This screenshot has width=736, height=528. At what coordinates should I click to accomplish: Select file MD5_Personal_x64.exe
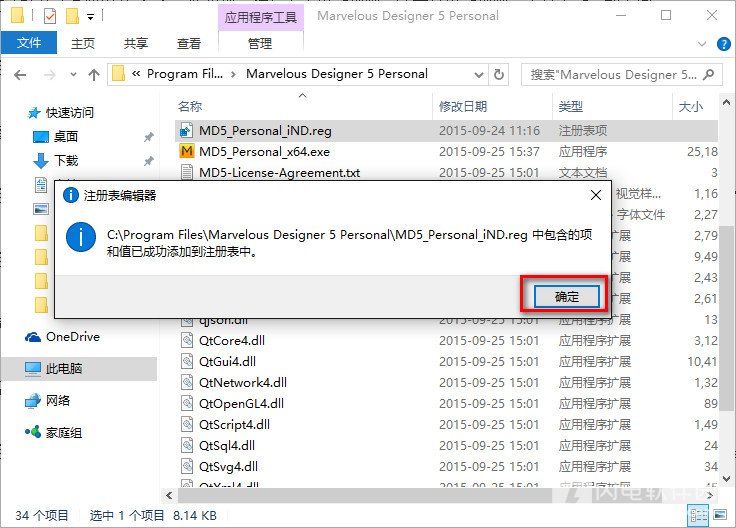point(264,152)
